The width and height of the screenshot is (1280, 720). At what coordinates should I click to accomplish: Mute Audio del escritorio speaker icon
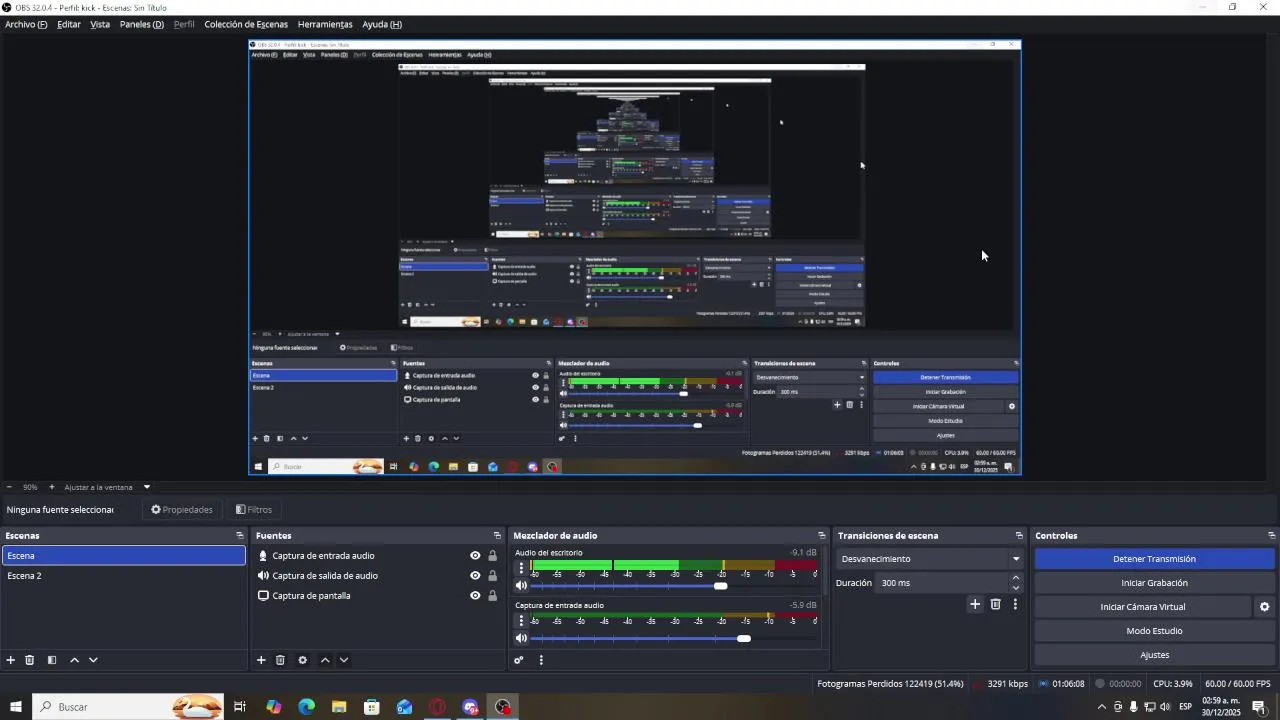click(521, 586)
